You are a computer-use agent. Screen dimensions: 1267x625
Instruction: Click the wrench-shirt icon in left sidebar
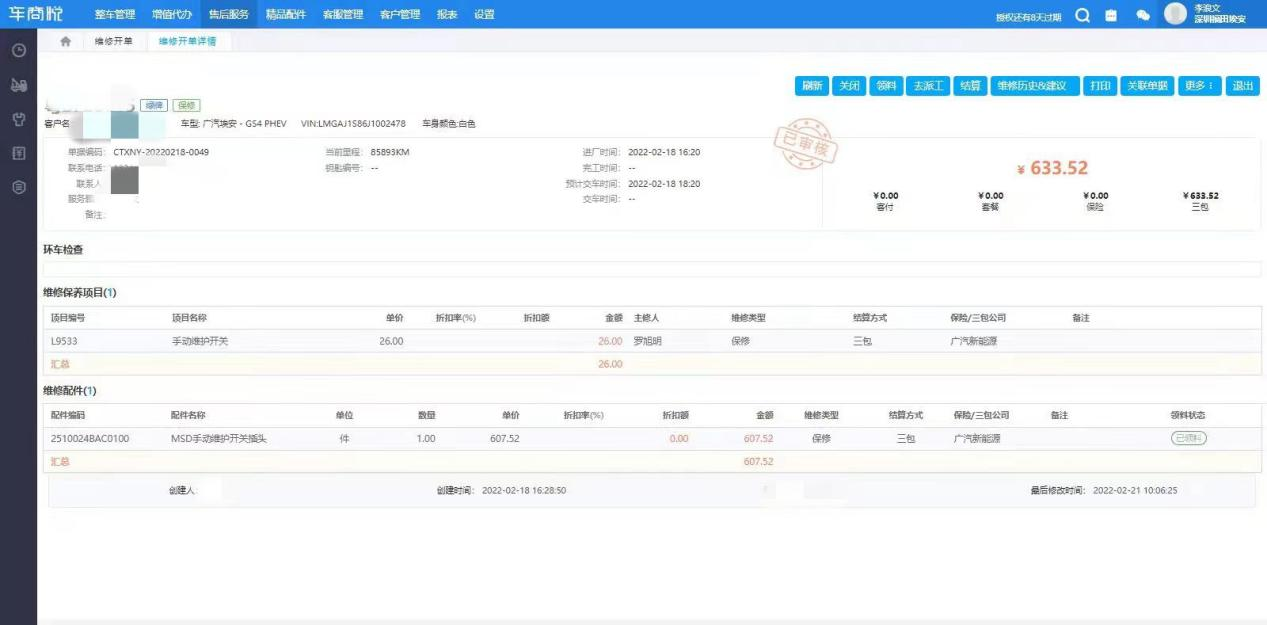(18, 120)
